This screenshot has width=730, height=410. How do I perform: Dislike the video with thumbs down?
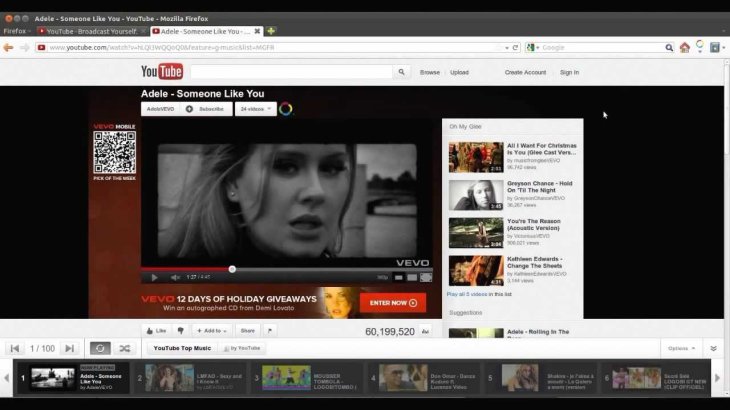tap(181, 331)
